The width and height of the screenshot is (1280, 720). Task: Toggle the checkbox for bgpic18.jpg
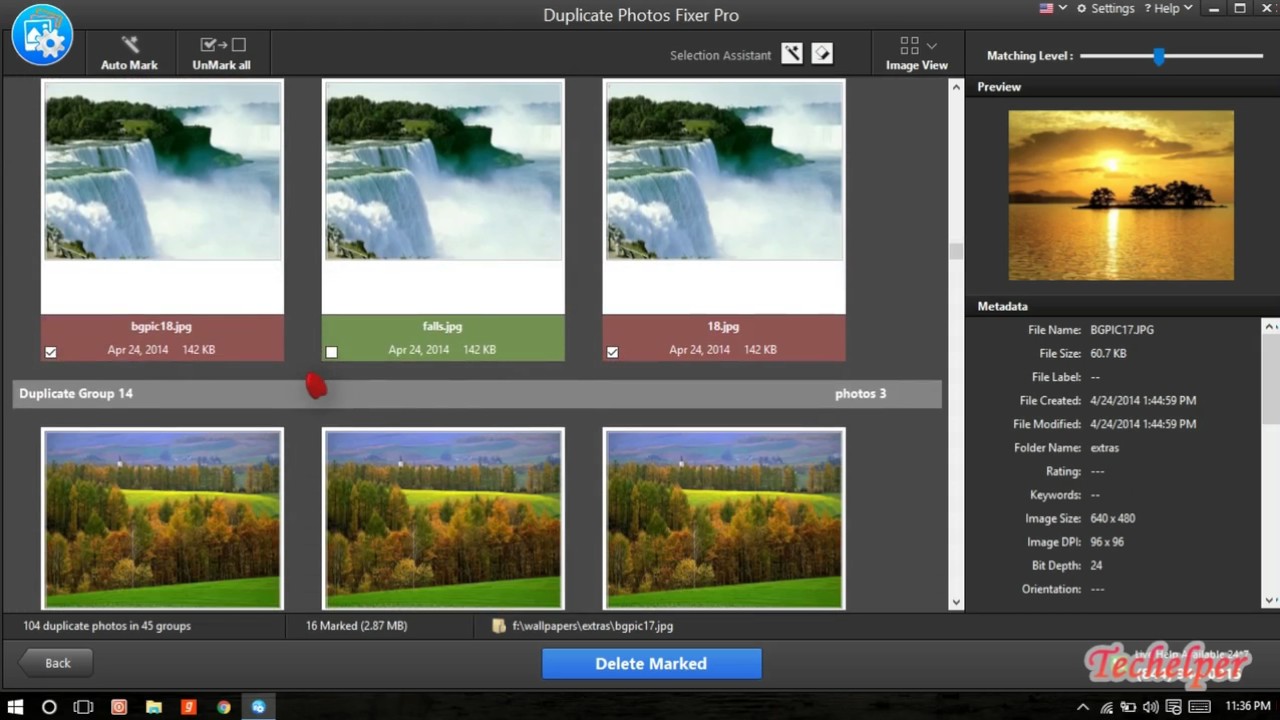tap(51, 352)
